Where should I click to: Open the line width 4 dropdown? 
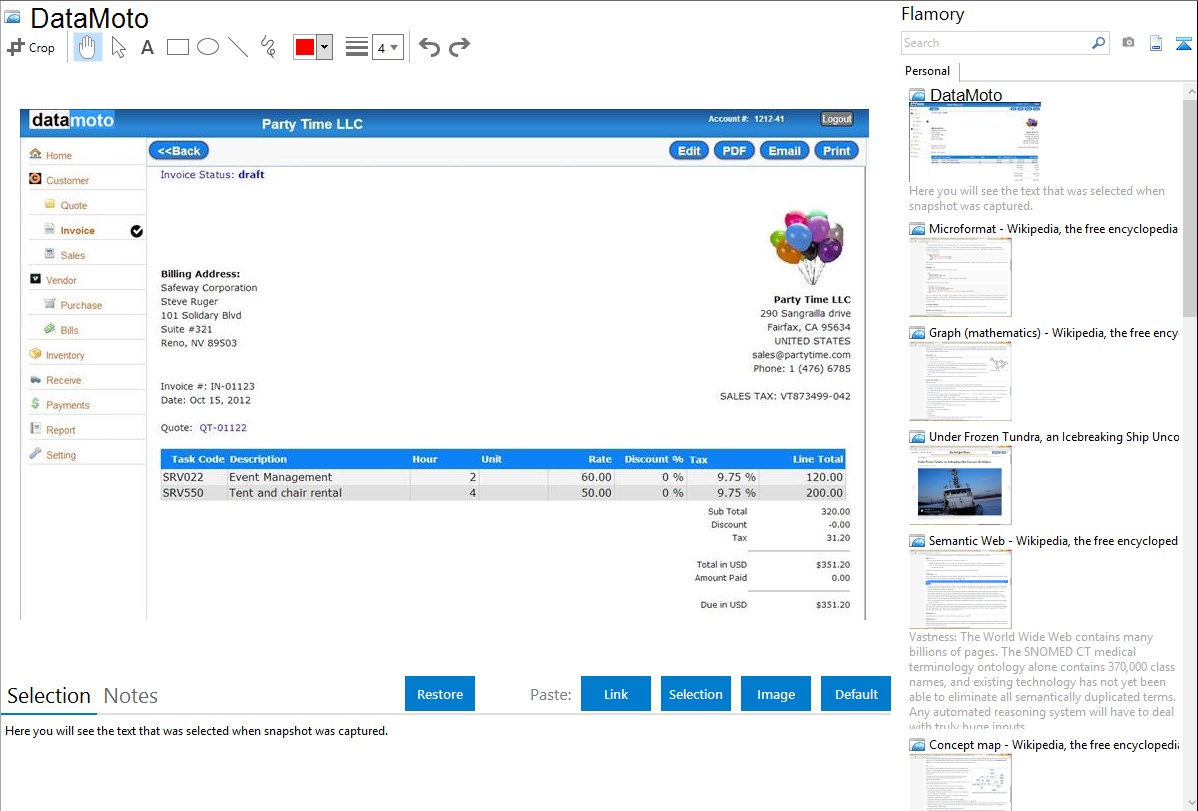pos(388,47)
